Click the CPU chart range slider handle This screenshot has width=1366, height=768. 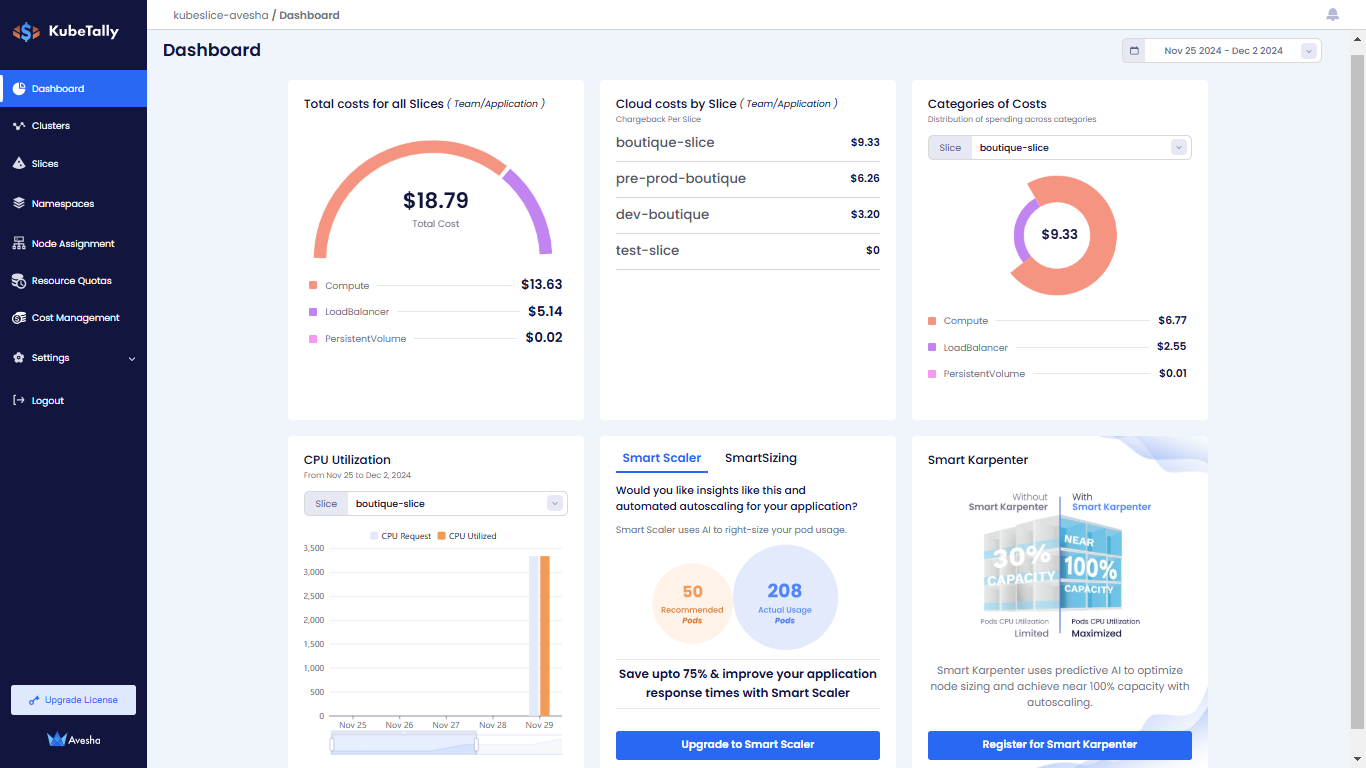[x=476, y=744]
